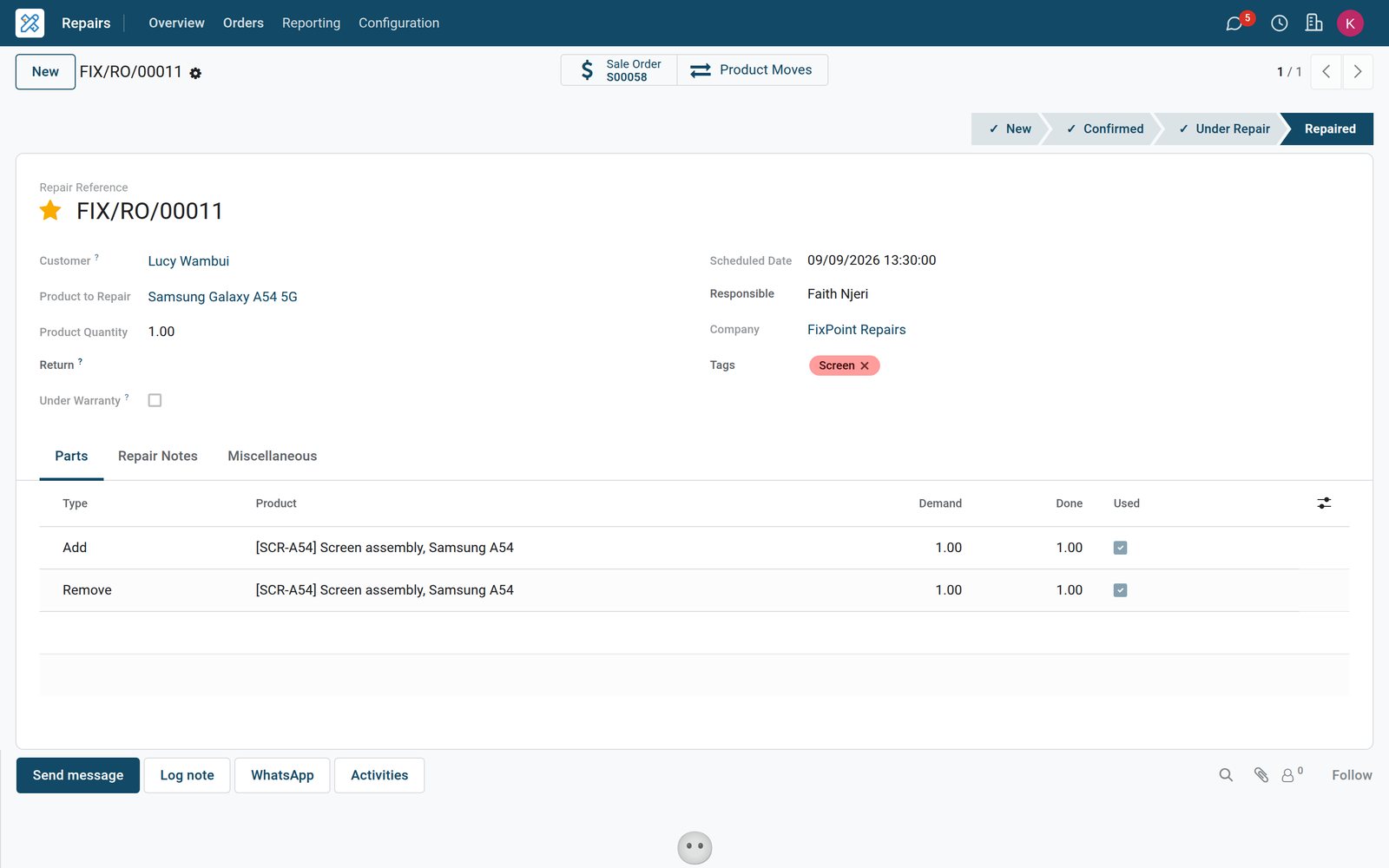Image resolution: width=1389 pixels, height=868 pixels.
Task: Toggle Used checkbox on the Add row
Action: pyautogui.click(x=1121, y=548)
